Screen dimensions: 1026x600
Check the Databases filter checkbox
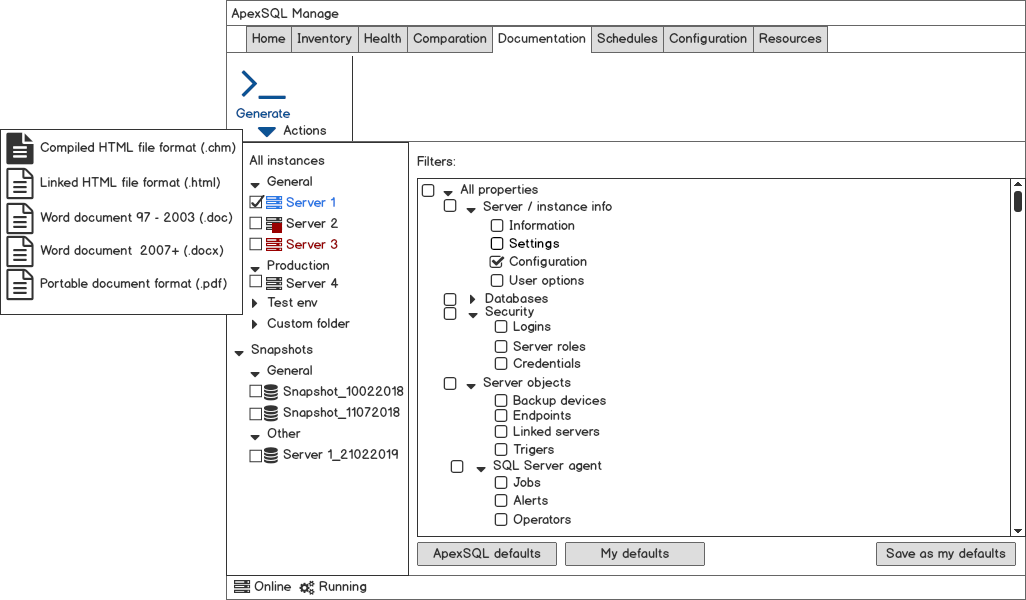coord(450,299)
